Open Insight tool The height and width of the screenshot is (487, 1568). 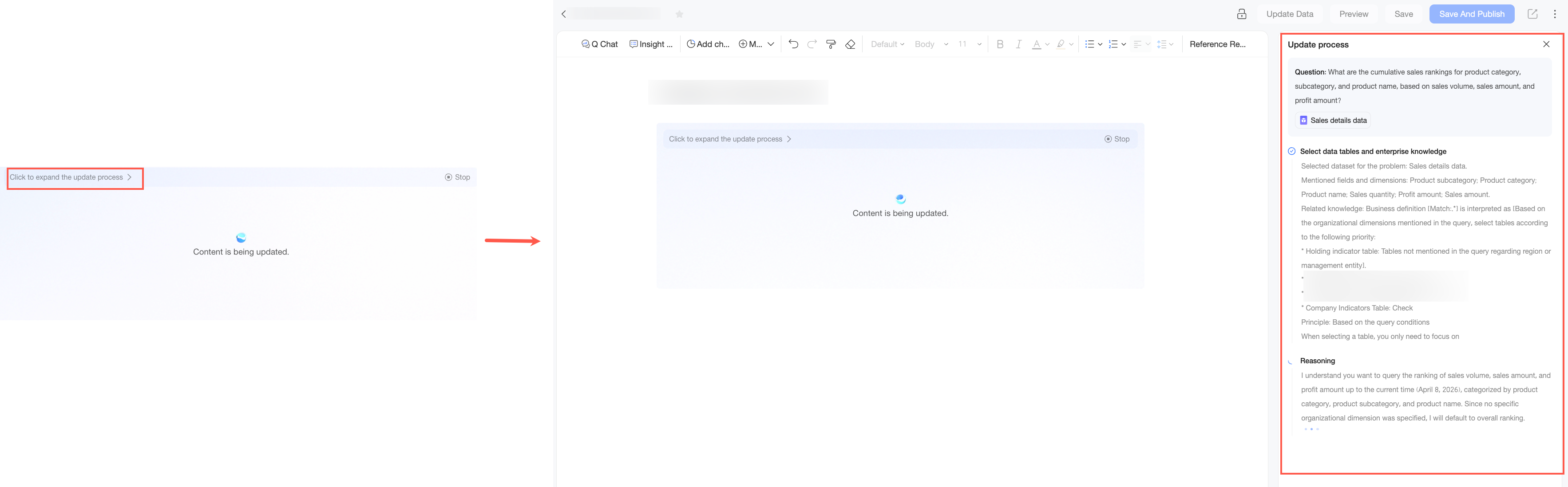point(651,44)
